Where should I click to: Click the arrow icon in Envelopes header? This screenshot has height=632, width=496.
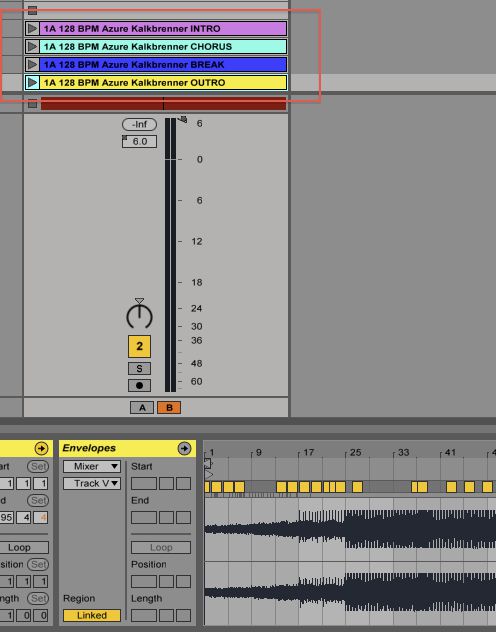(184, 448)
